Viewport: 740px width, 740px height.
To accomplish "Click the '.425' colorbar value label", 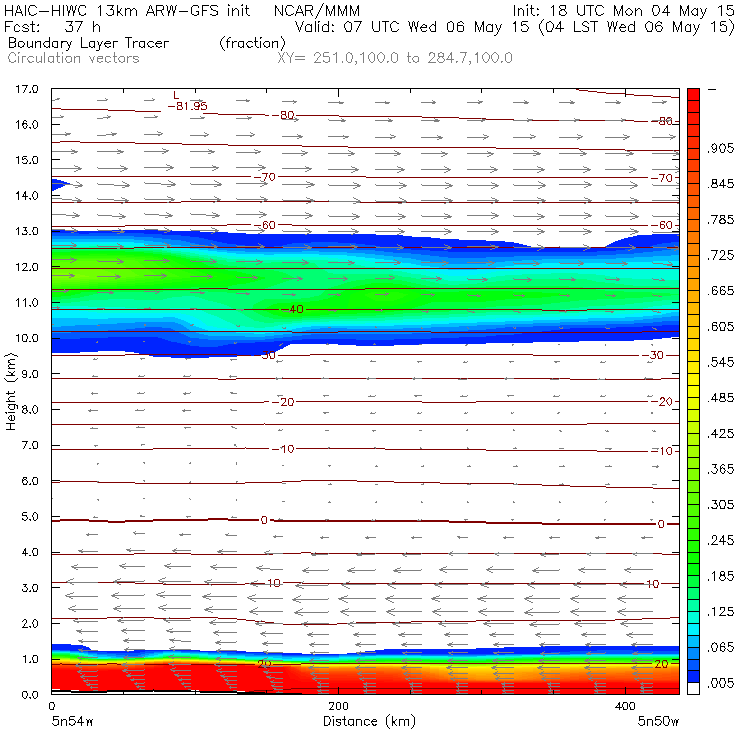I will (720, 433).
